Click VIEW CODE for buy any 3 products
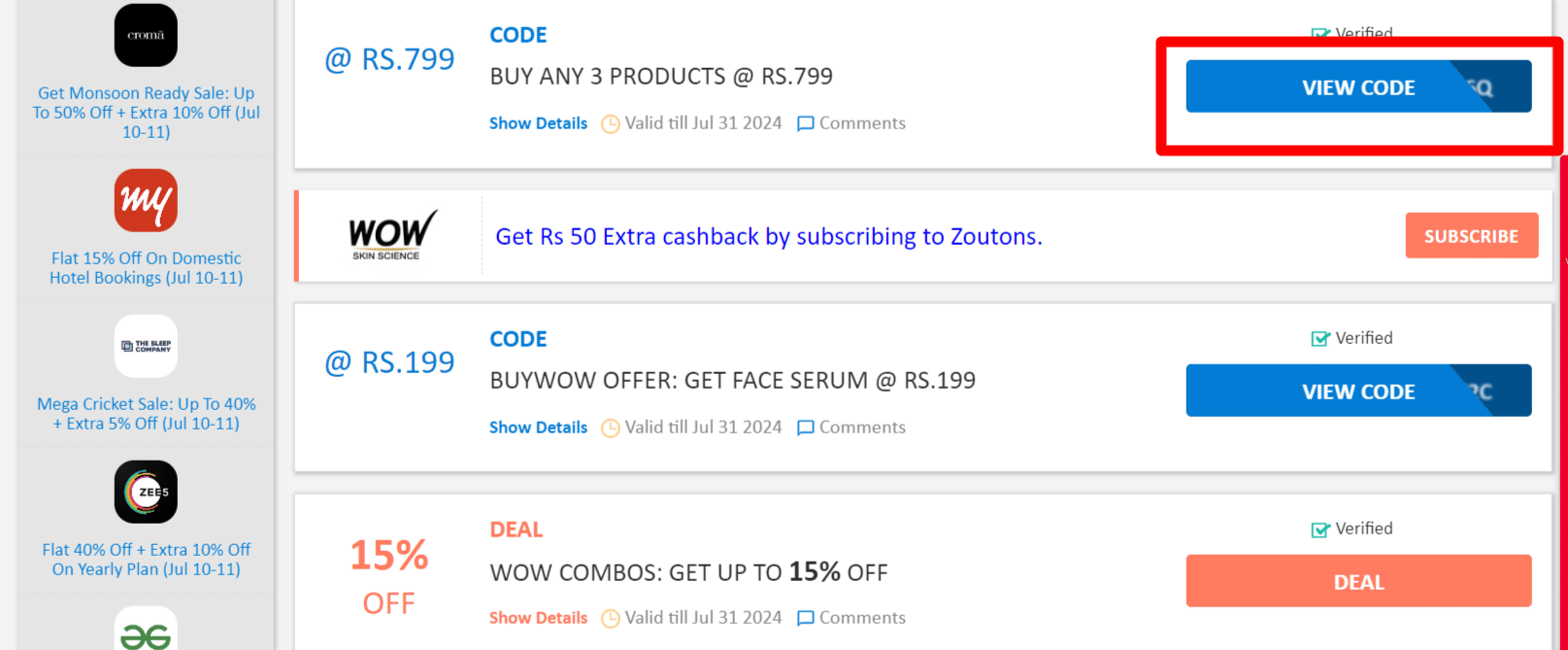The height and width of the screenshot is (650, 1568). coord(1358,86)
